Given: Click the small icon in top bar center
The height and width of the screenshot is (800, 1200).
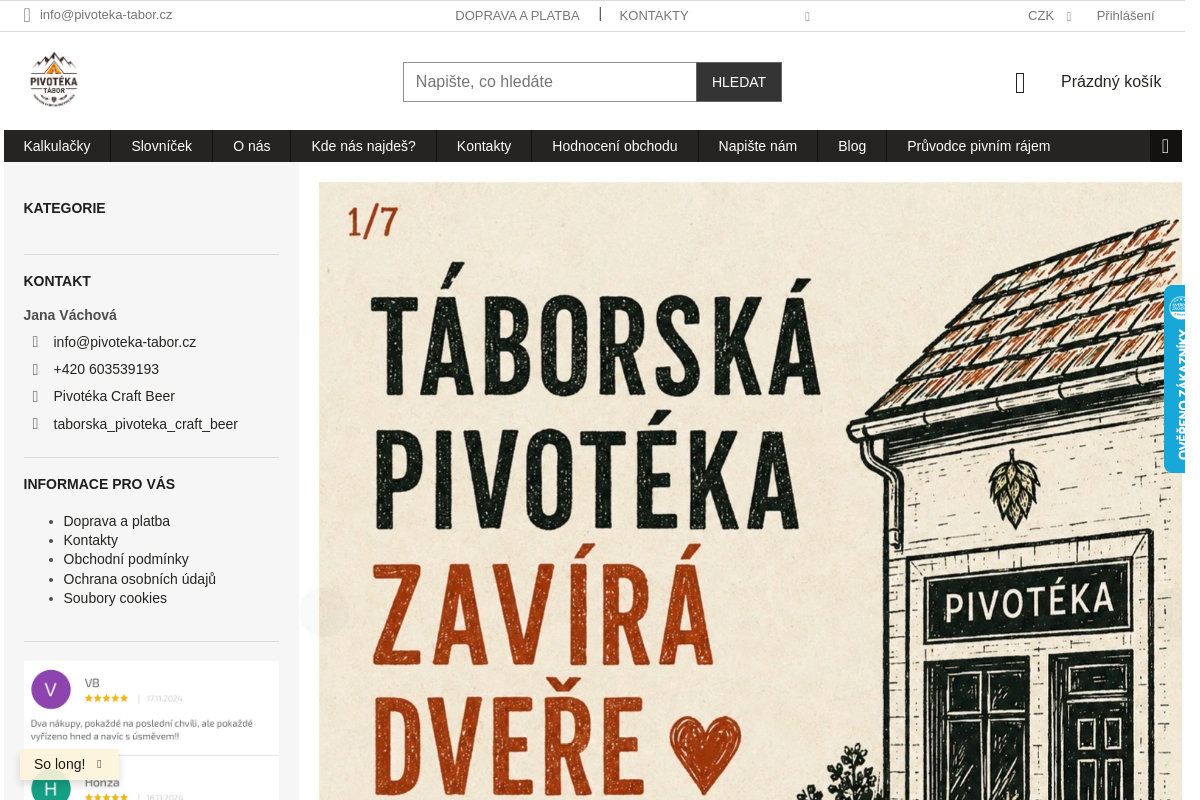Looking at the screenshot, I should point(807,16).
